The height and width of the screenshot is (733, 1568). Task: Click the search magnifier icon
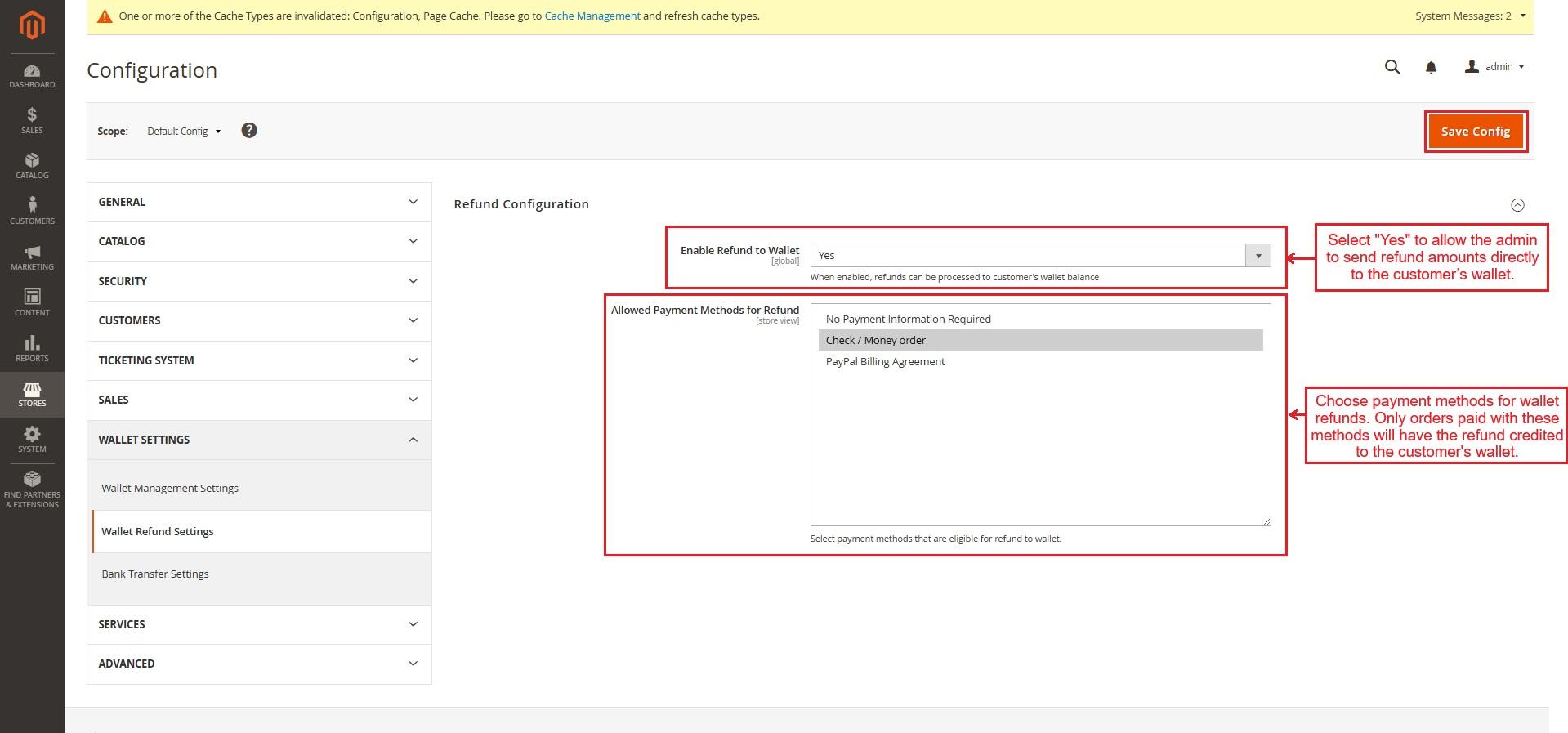[1392, 67]
